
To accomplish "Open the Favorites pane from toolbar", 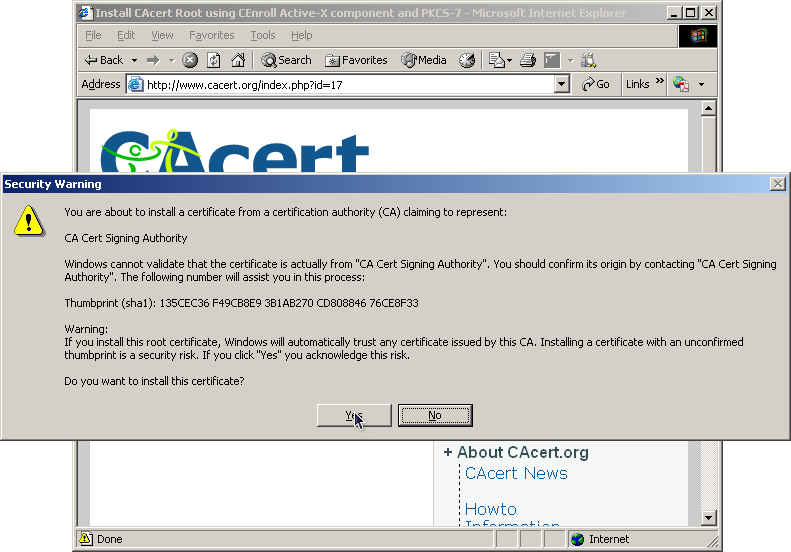I will (356, 61).
